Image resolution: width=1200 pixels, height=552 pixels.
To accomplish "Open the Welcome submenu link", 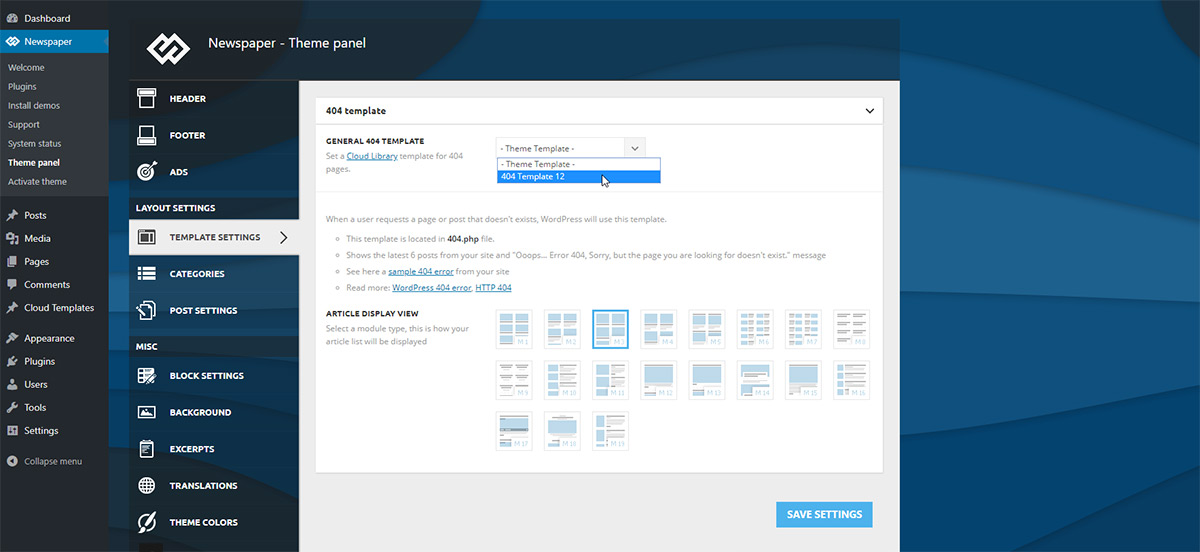I will (x=26, y=68).
